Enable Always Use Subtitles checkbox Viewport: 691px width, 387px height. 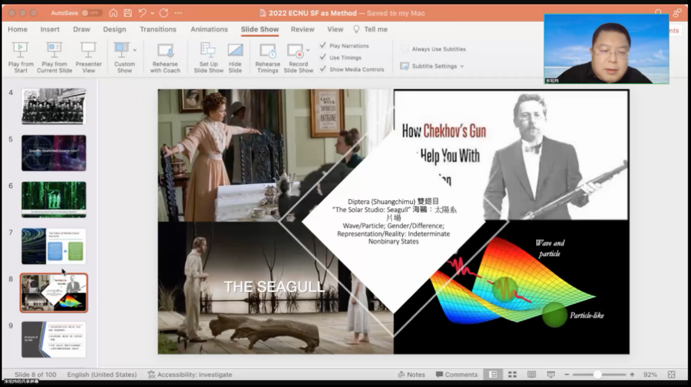tap(405, 49)
